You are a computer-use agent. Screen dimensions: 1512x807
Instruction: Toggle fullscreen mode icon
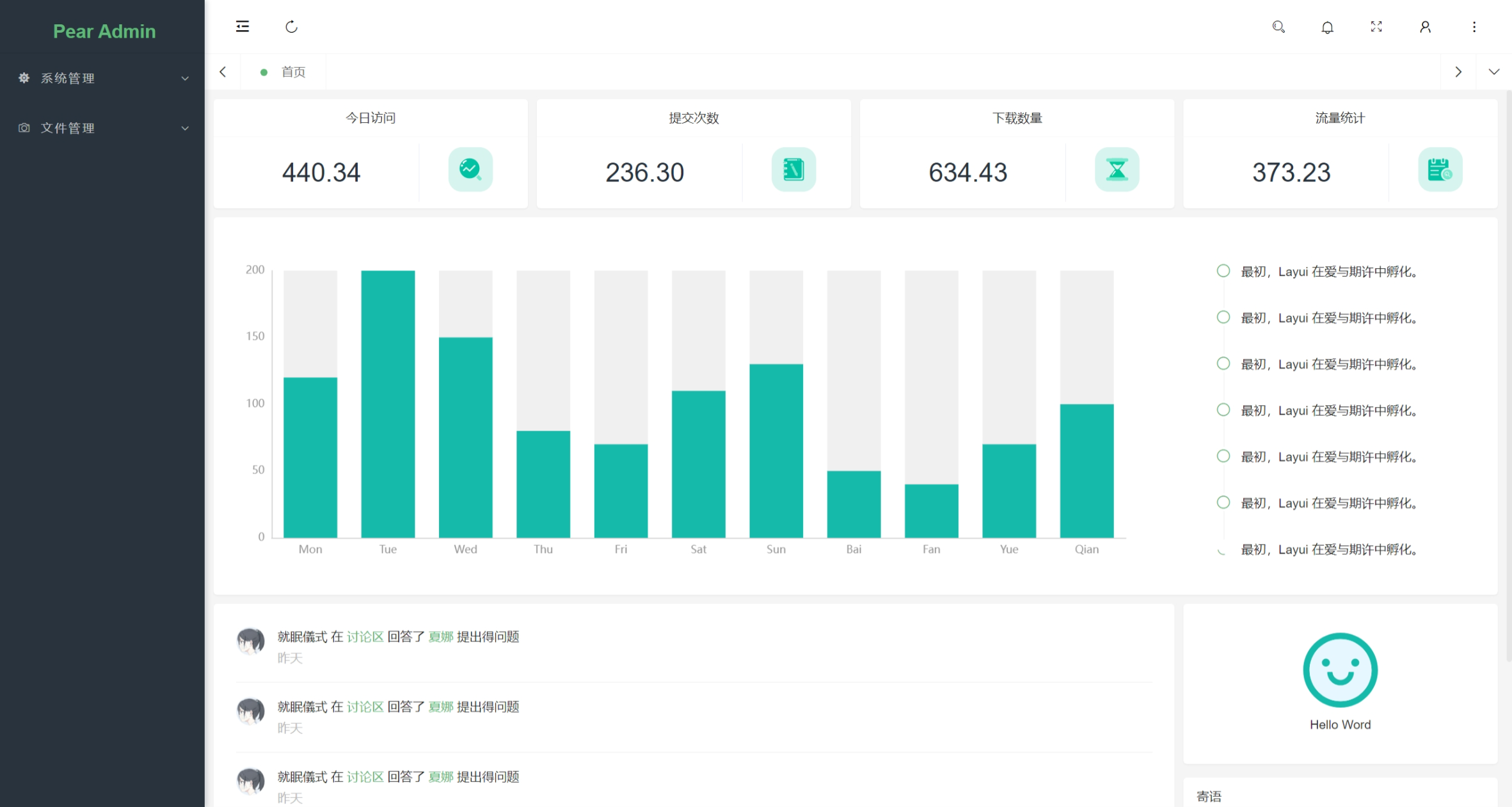coord(1376,27)
